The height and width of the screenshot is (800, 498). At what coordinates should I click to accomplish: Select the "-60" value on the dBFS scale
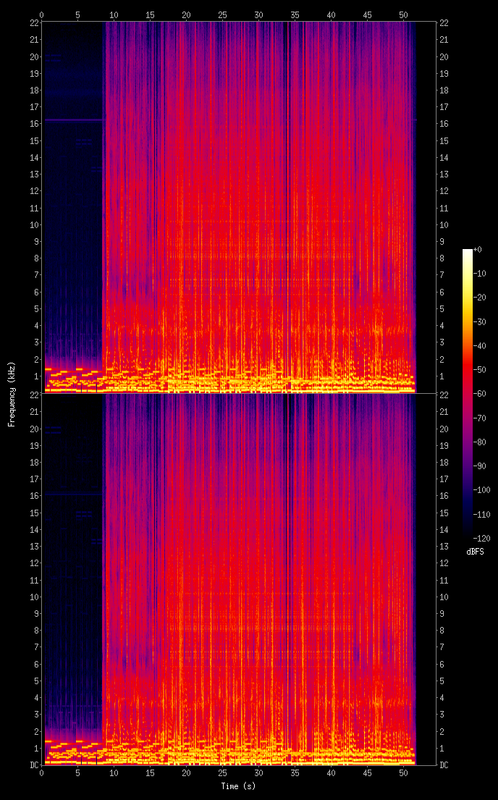click(480, 393)
